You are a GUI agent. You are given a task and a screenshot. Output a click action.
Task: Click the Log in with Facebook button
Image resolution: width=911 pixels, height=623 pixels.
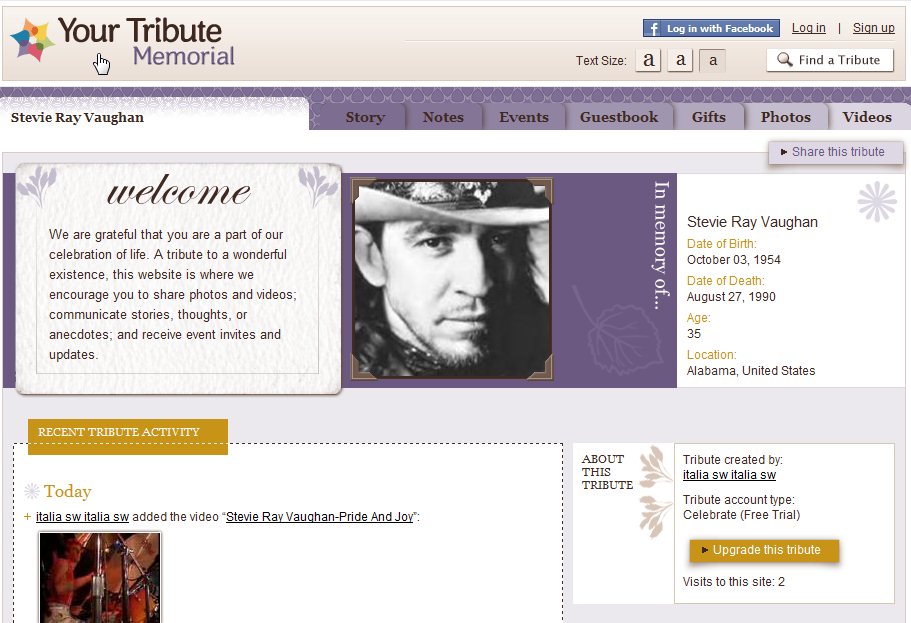[712, 28]
